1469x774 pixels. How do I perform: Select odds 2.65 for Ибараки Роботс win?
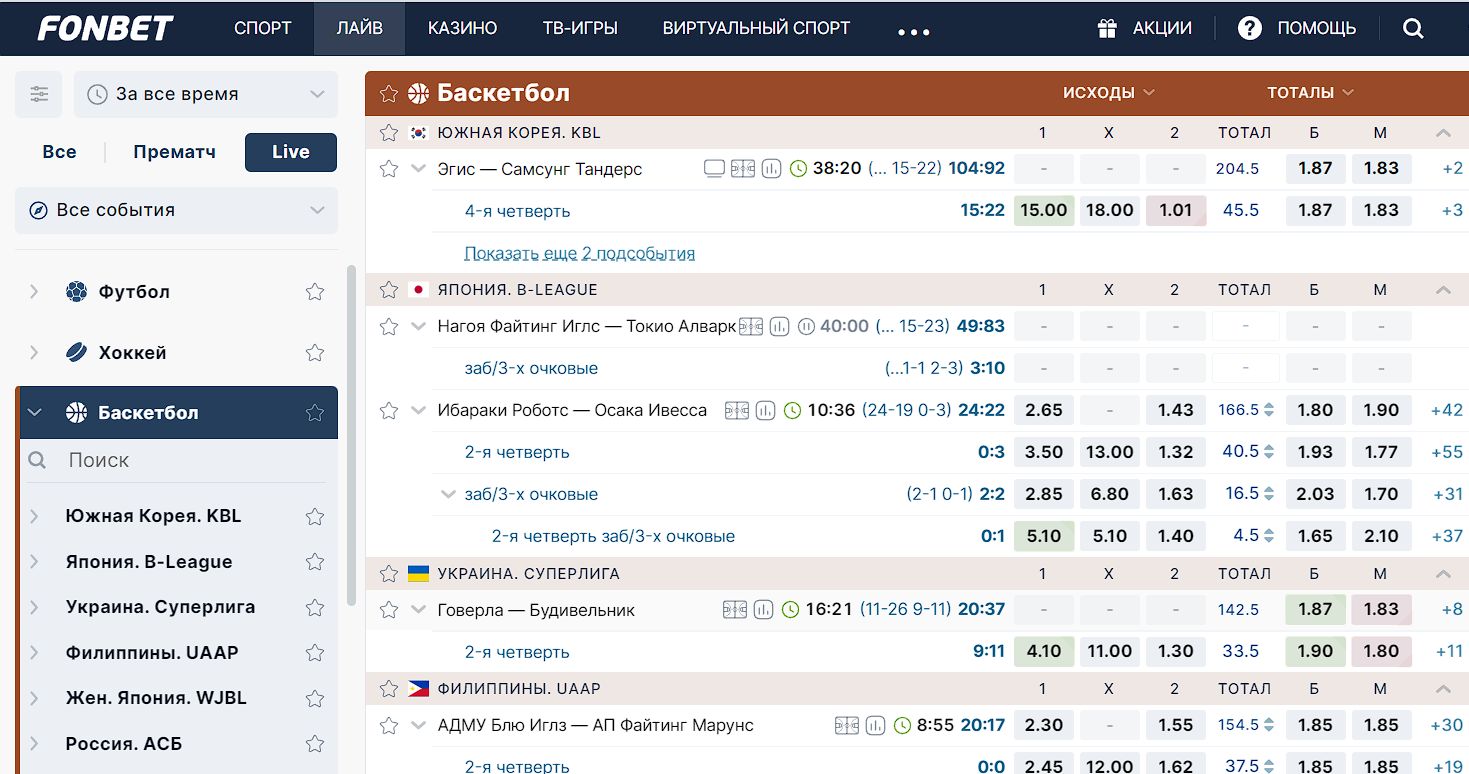pos(1043,410)
